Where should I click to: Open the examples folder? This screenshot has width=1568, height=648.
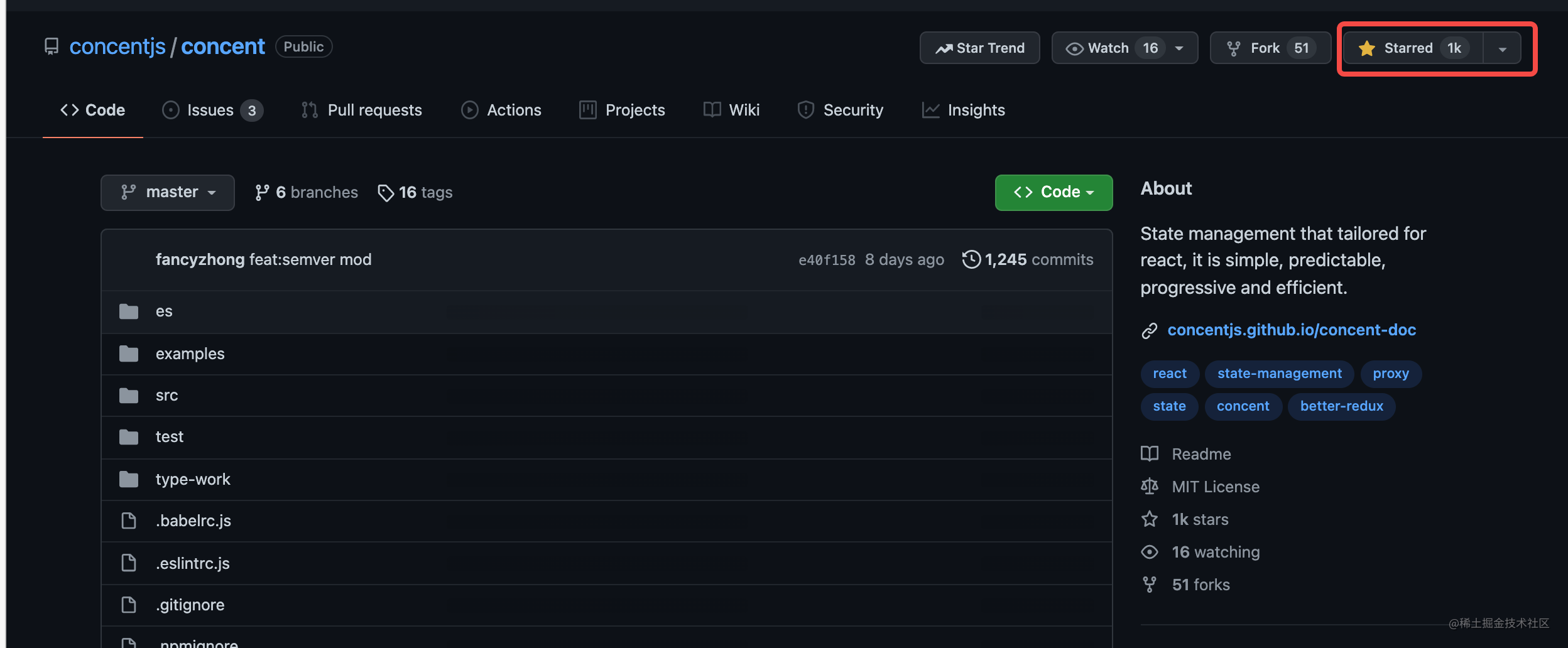click(x=190, y=354)
